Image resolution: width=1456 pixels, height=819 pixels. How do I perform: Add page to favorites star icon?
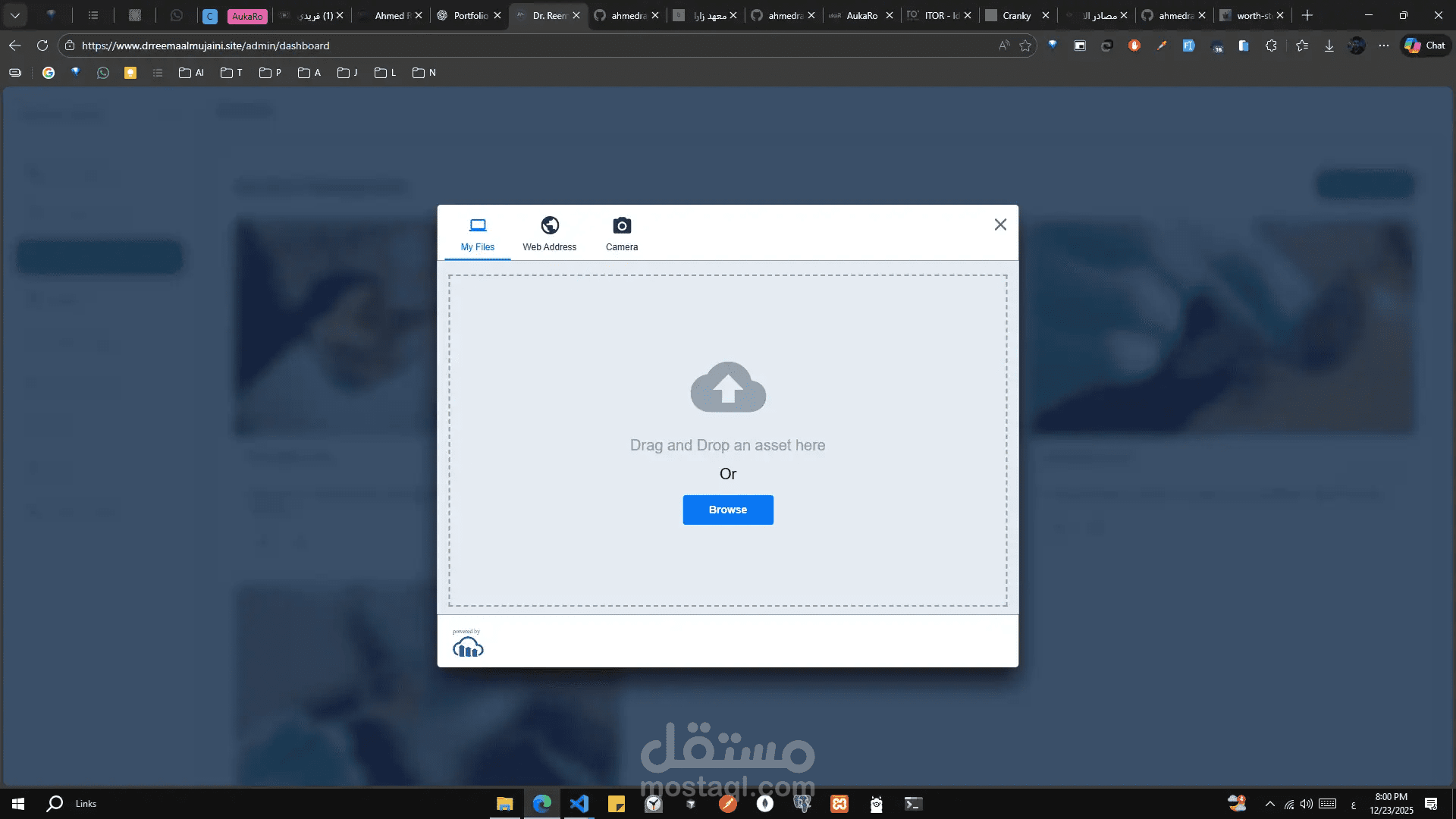point(1025,45)
